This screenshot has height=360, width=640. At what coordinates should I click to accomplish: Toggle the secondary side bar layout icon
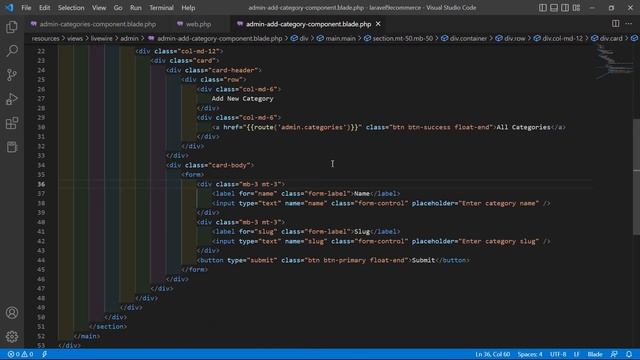565,8
